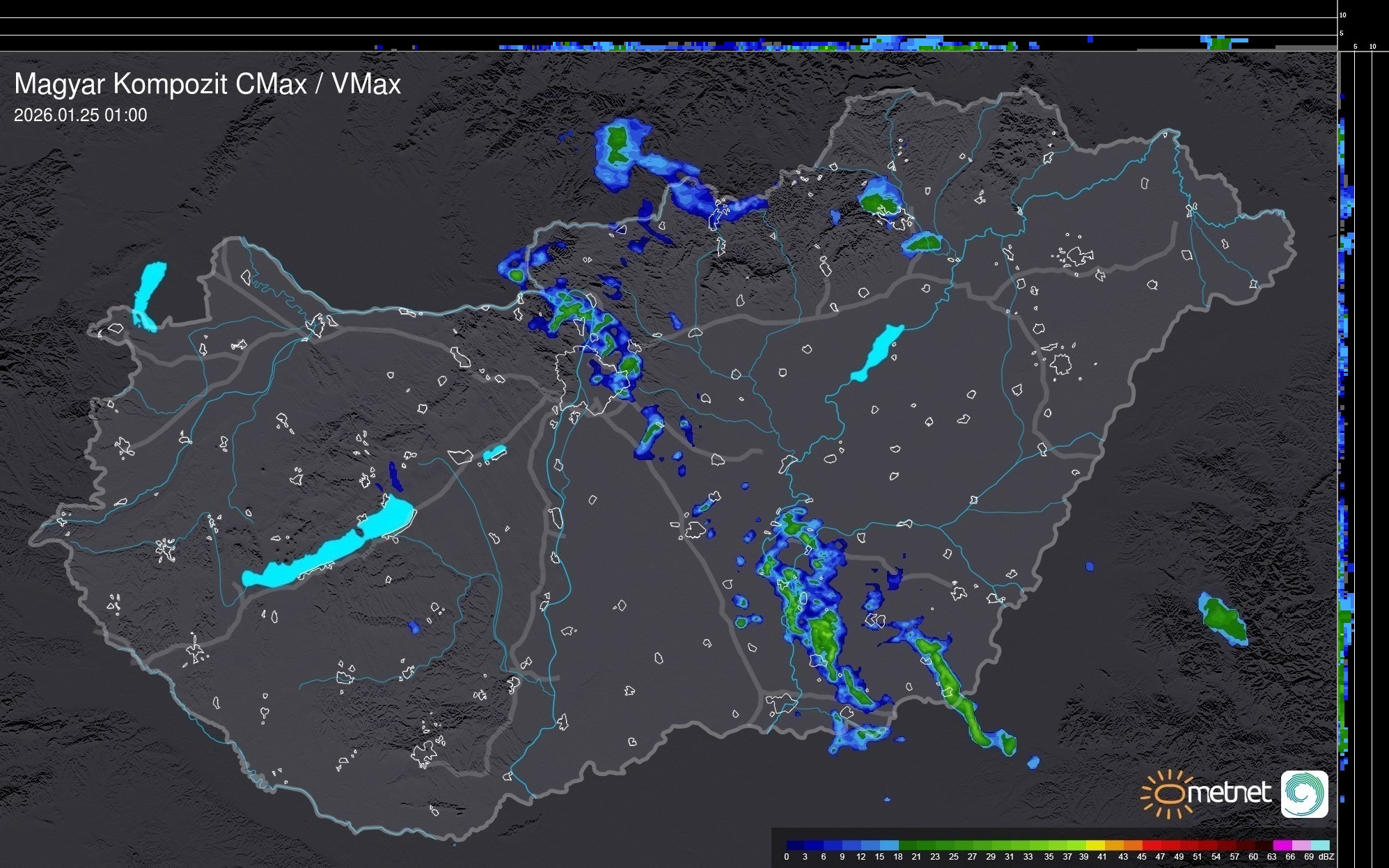Click the small cyan Lake Velence shape
The image size is (1389, 868).
pyautogui.click(x=494, y=453)
